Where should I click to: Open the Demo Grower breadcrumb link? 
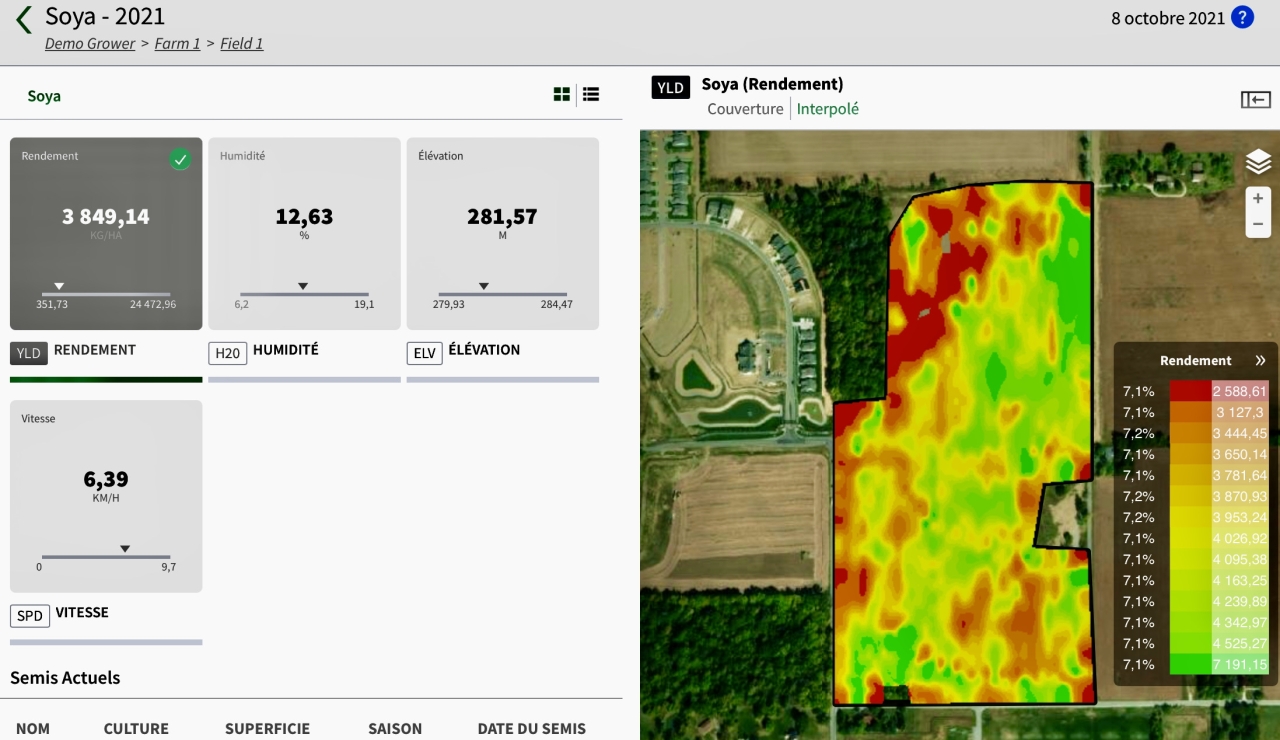click(90, 44)
